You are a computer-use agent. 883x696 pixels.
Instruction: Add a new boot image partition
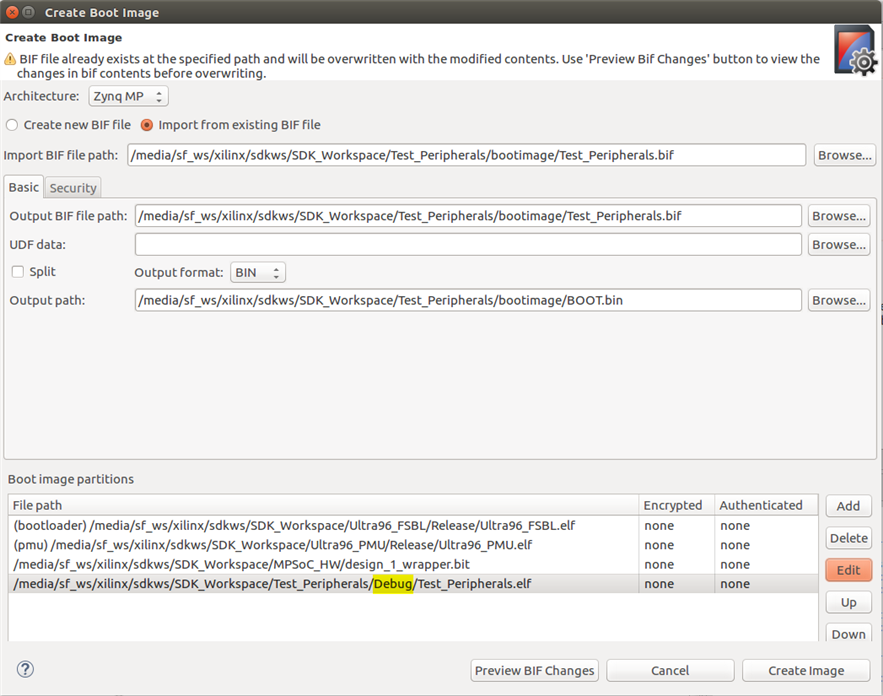coord(848,506)
